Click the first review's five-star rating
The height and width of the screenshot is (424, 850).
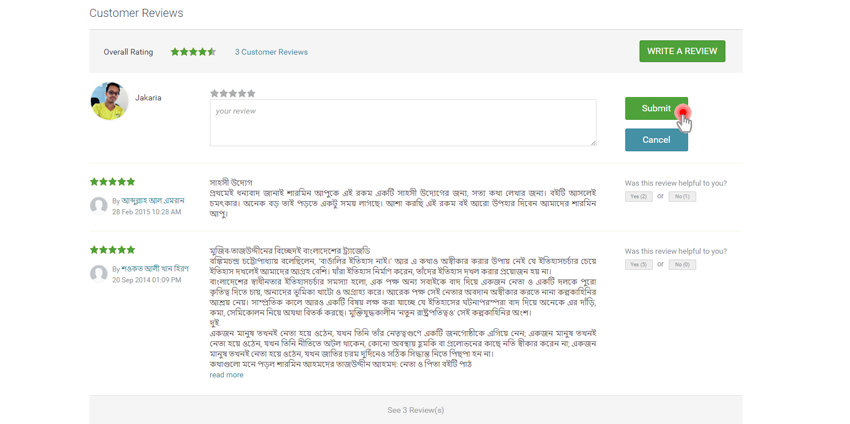click(112, 182)
